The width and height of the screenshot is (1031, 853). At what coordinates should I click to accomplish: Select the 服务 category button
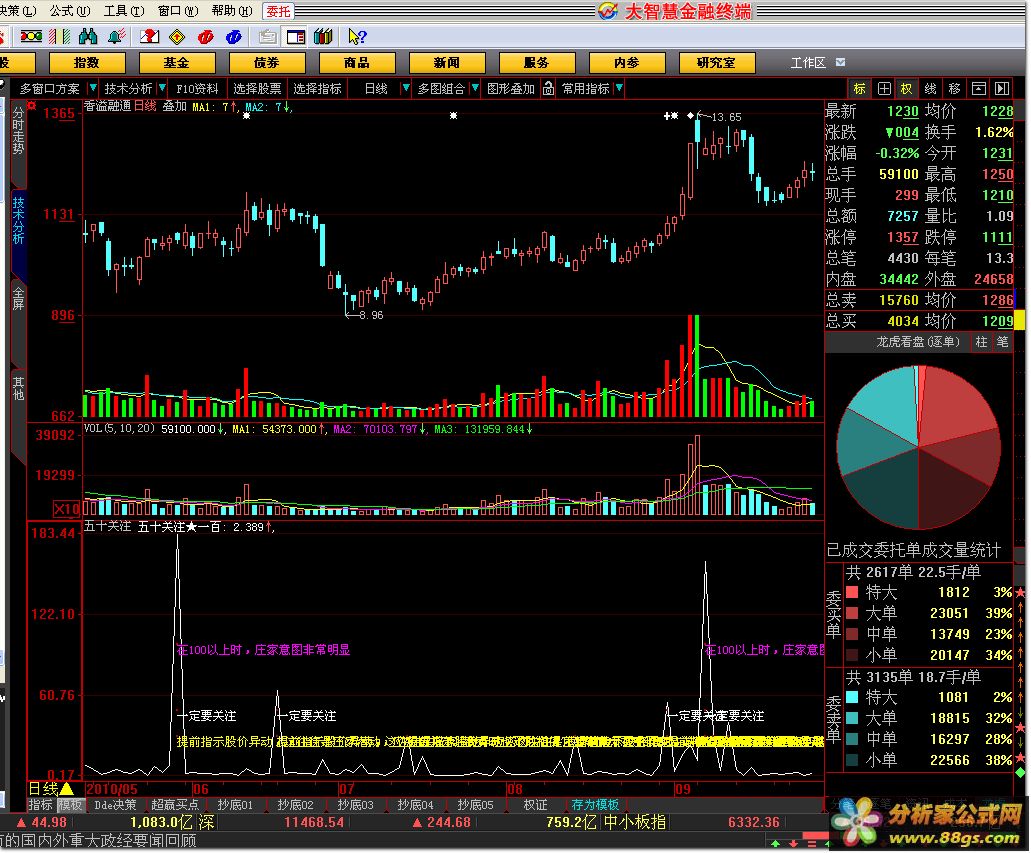537,62
